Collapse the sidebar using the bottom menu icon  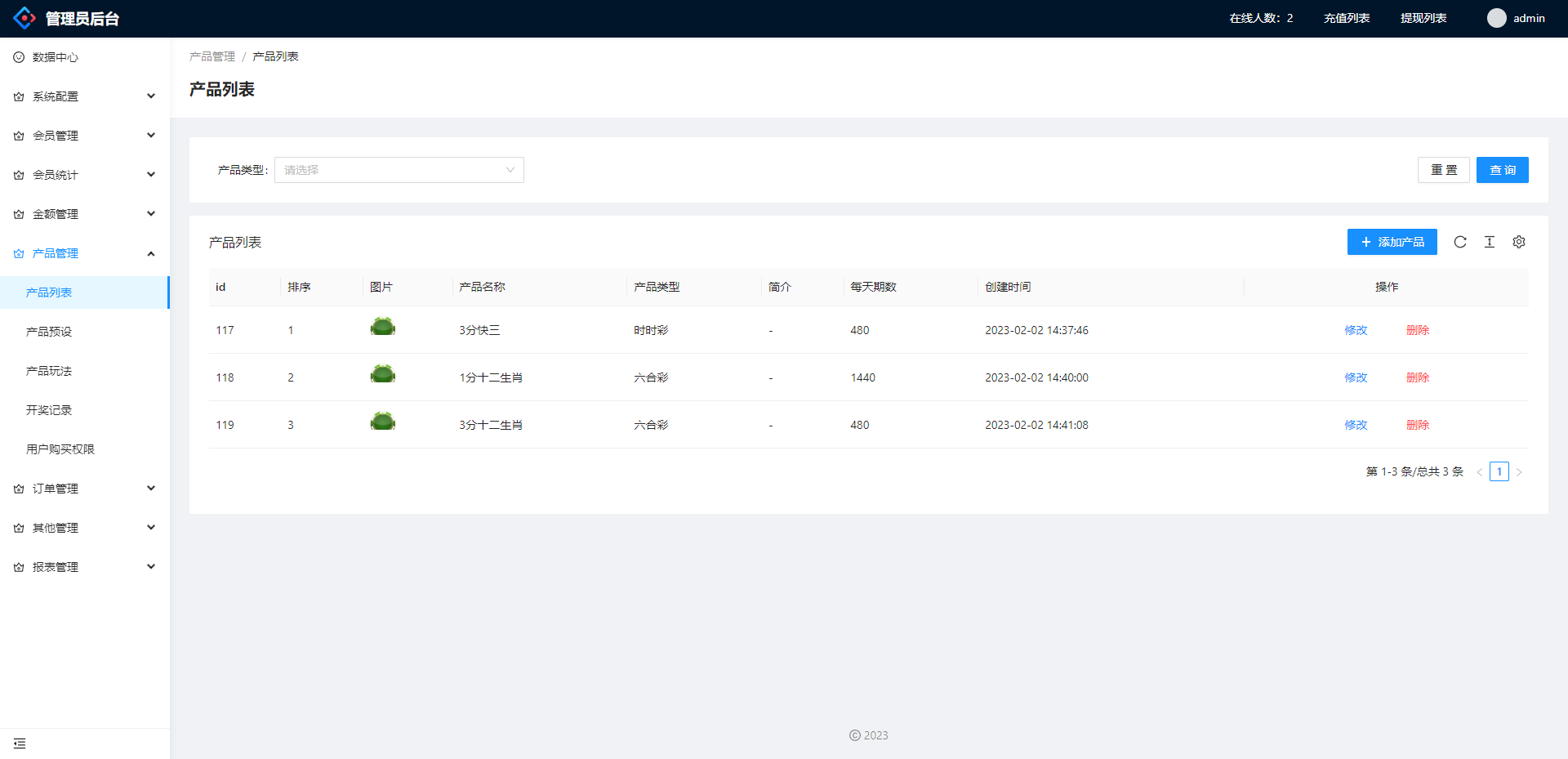[20, 743]
